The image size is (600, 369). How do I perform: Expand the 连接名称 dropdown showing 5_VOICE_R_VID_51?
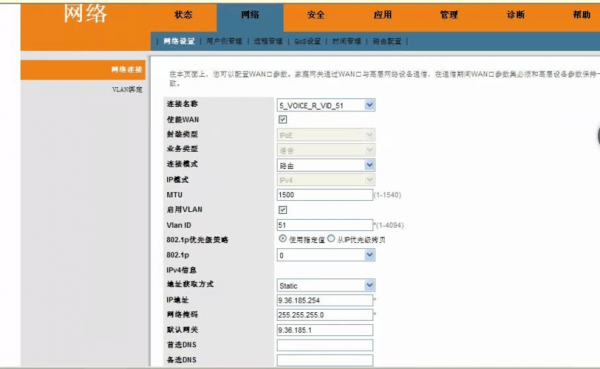click(326, 105)
